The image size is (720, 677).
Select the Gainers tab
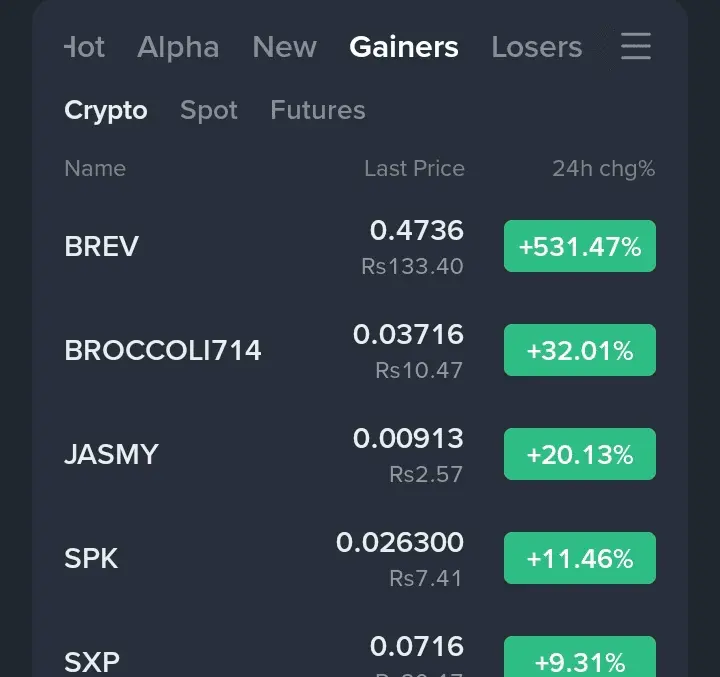(404, 47)
